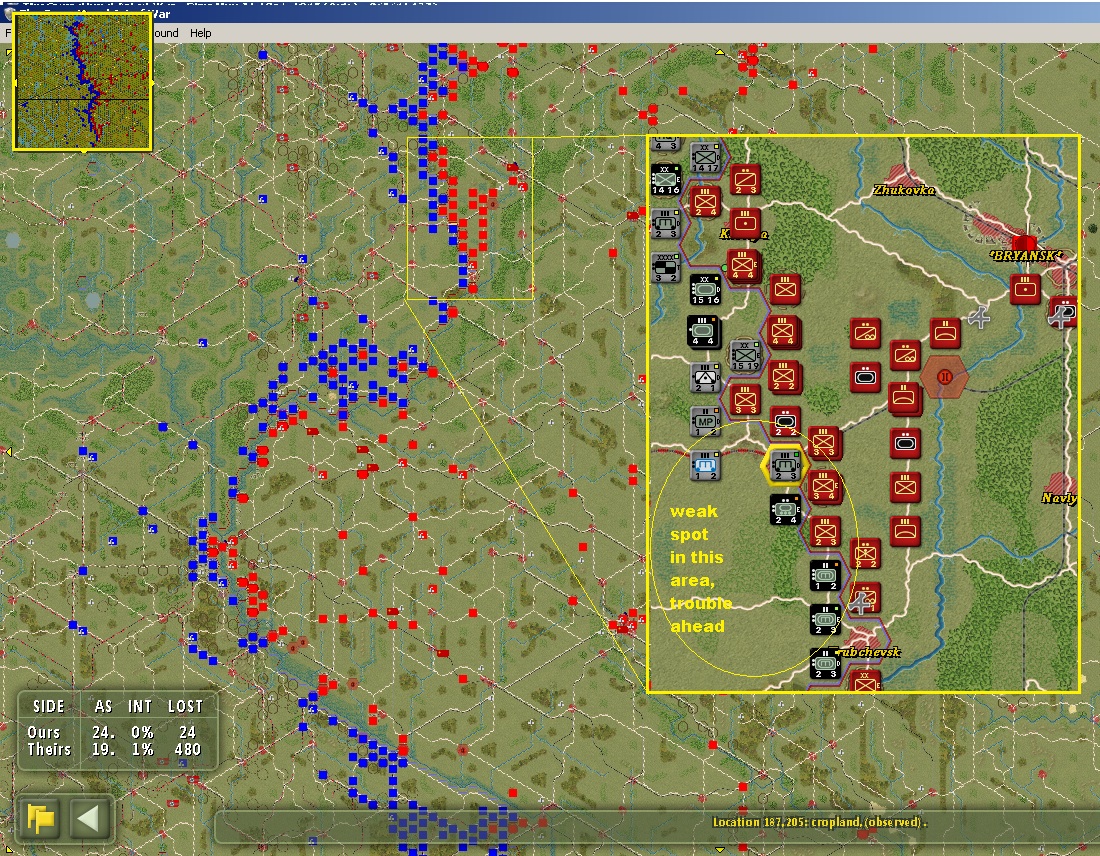Click the Navly town label
The height and width of the screenshot is (856, 1100).
click(x=1059, y=498)
